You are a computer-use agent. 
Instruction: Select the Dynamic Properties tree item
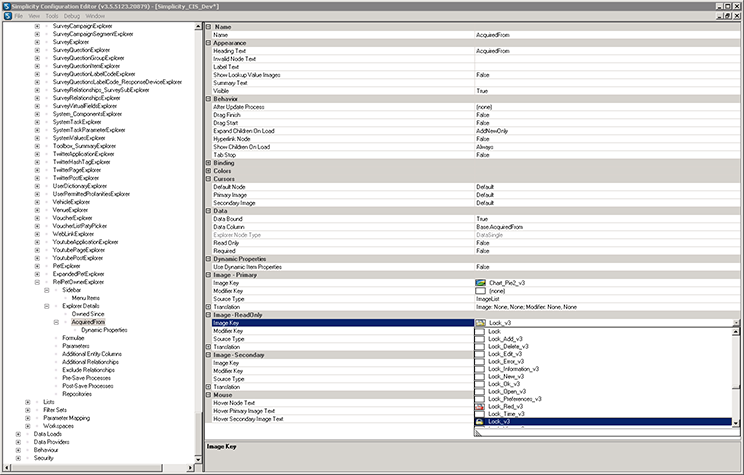click(x=104, y=330)
